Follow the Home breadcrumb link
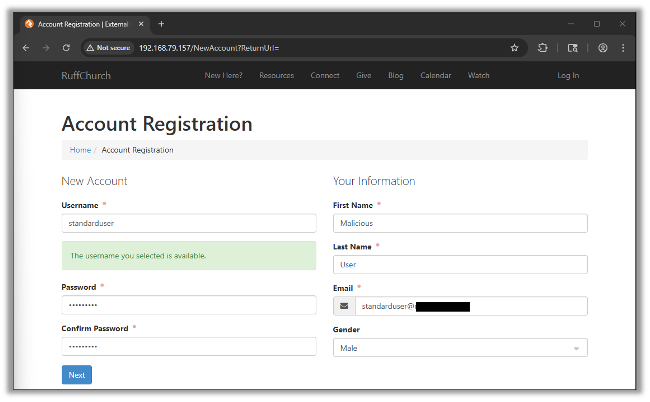Screen dimensions: 650x402 (x=80, y=150)
